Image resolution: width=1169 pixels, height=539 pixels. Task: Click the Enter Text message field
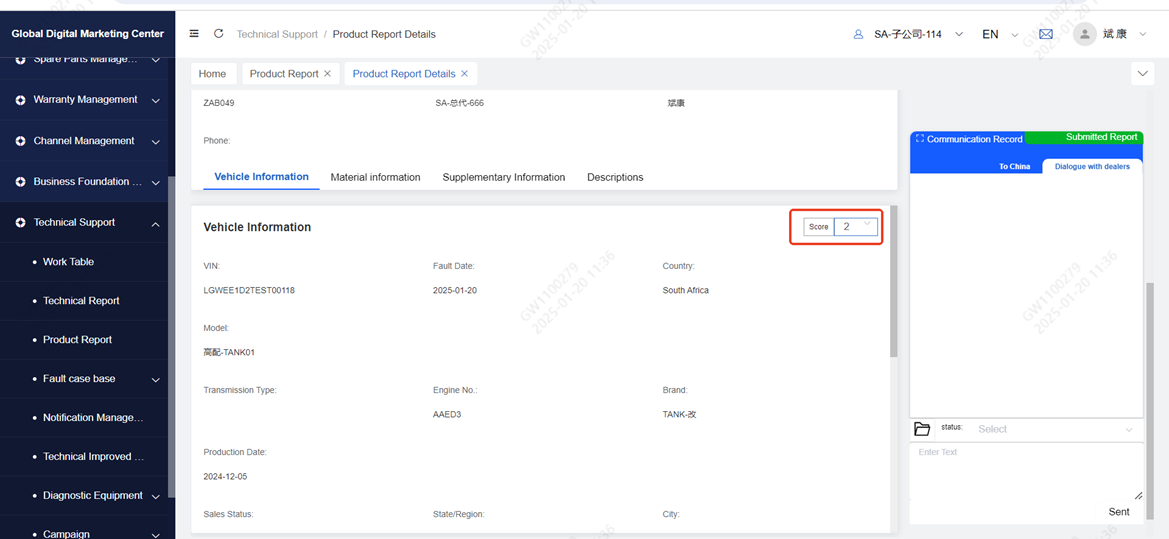1025,470
